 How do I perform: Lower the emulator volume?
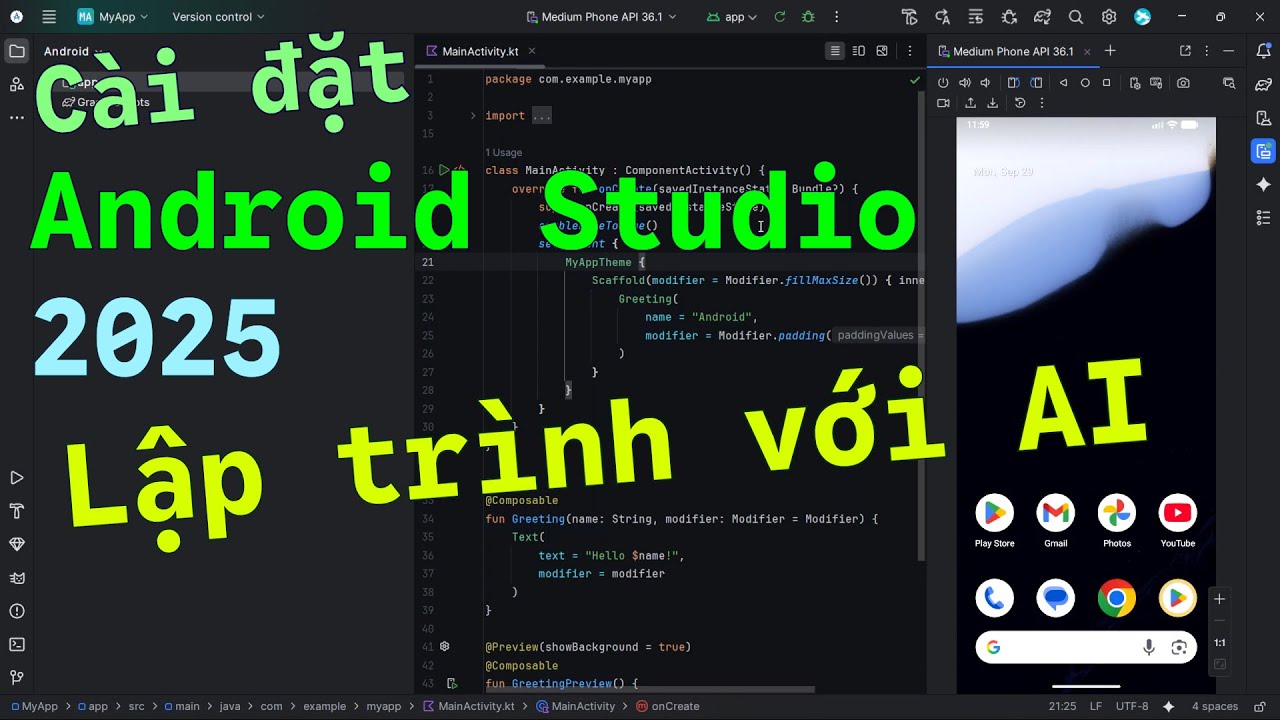[986, 83]
